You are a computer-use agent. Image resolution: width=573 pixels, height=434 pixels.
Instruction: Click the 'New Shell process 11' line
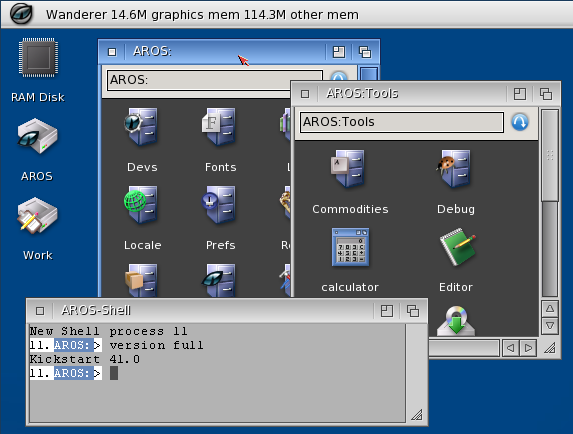pyautogui.click(x=109, y=331)
